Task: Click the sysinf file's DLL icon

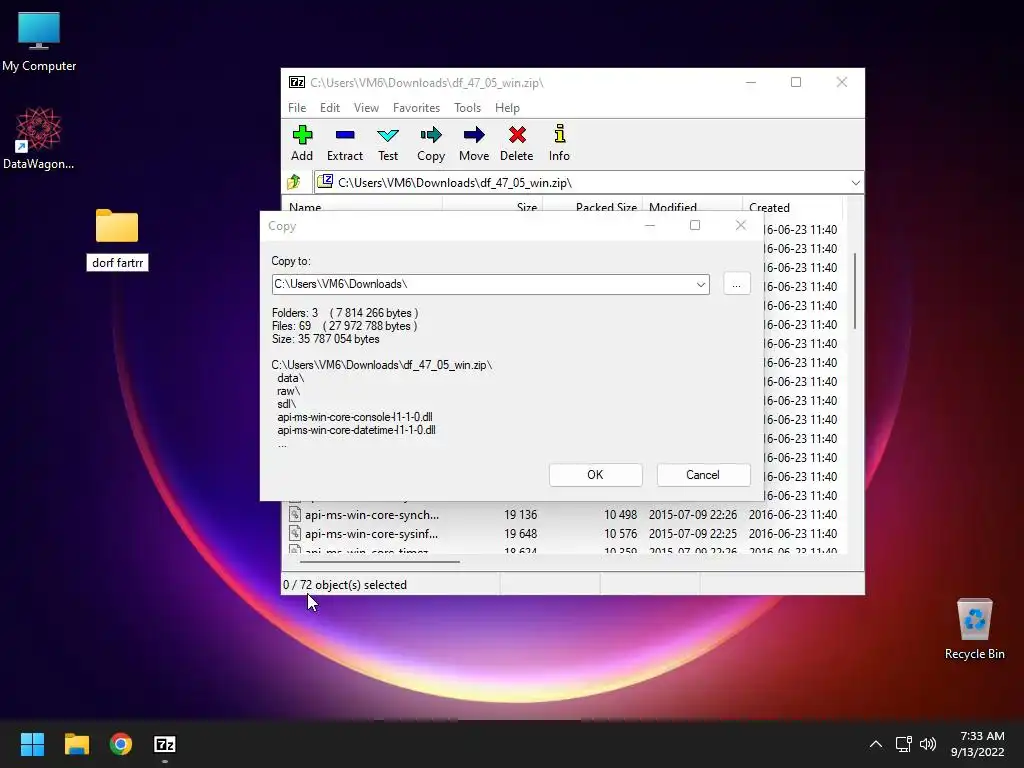Action: [295, 534]
